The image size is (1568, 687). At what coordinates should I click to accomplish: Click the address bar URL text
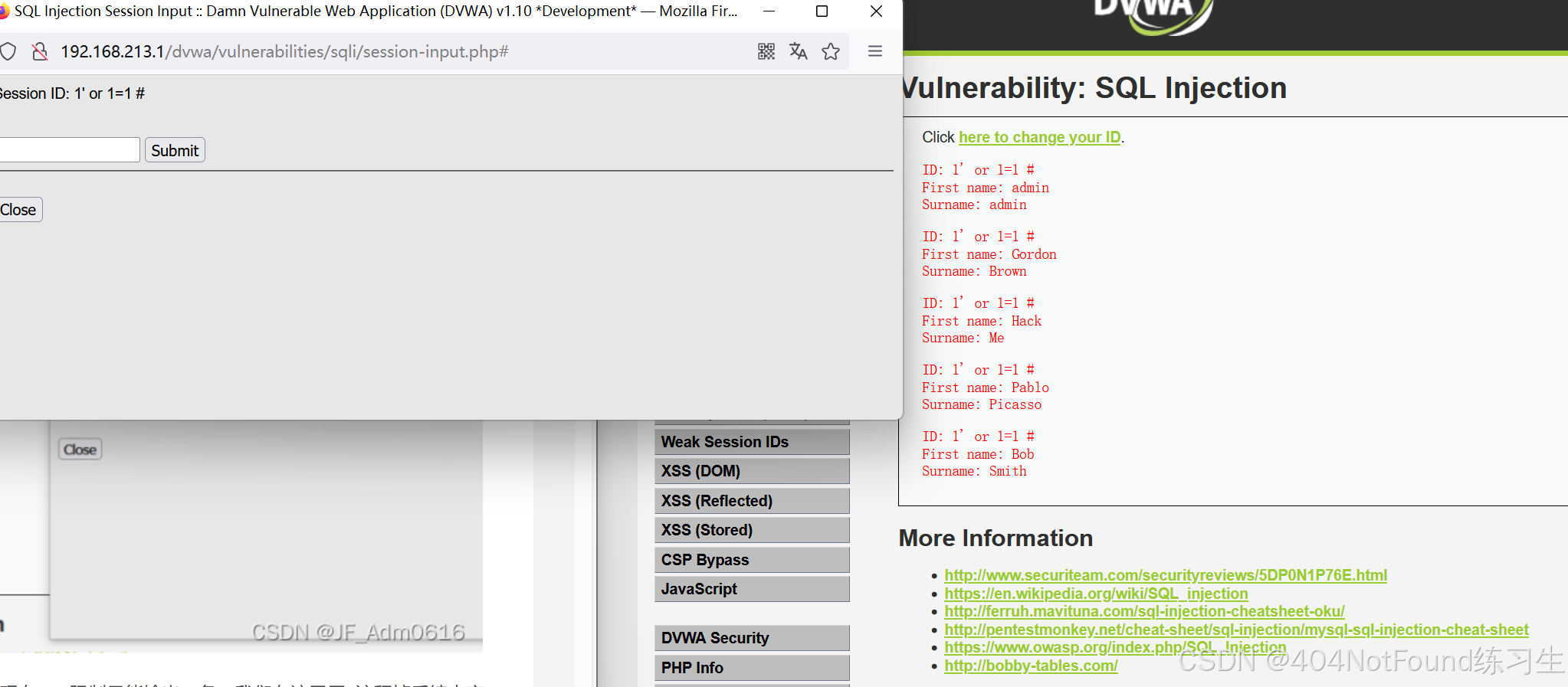pyautogui.click(x=284, y=51)
